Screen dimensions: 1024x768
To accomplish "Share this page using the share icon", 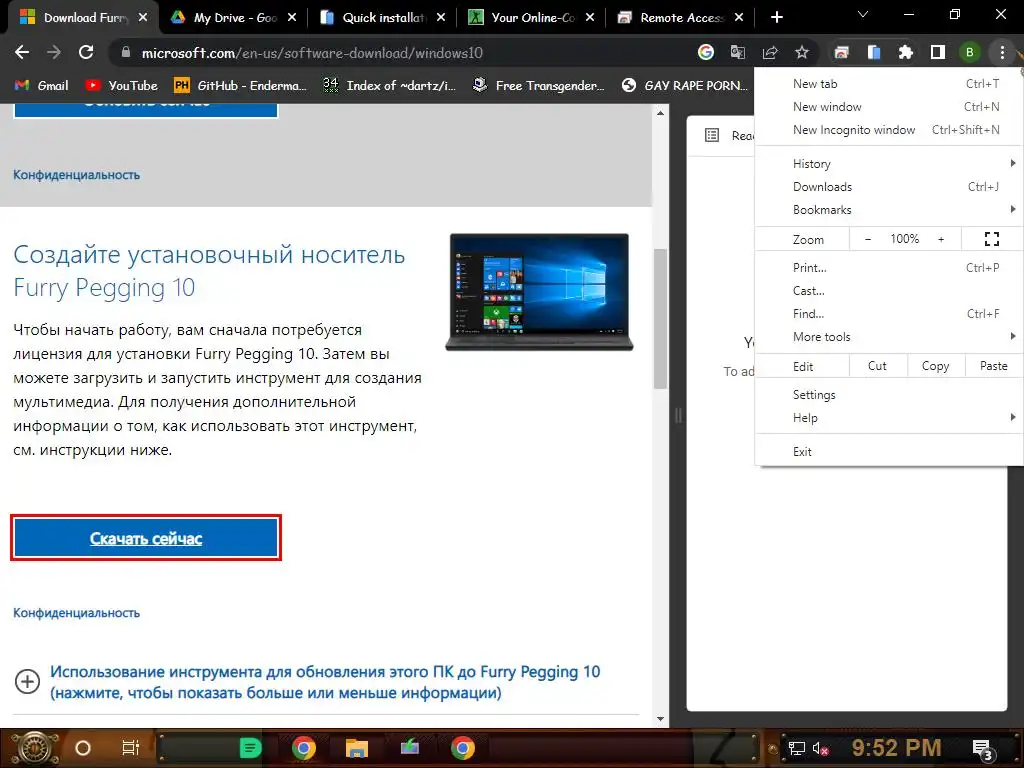I will point(770,52).
